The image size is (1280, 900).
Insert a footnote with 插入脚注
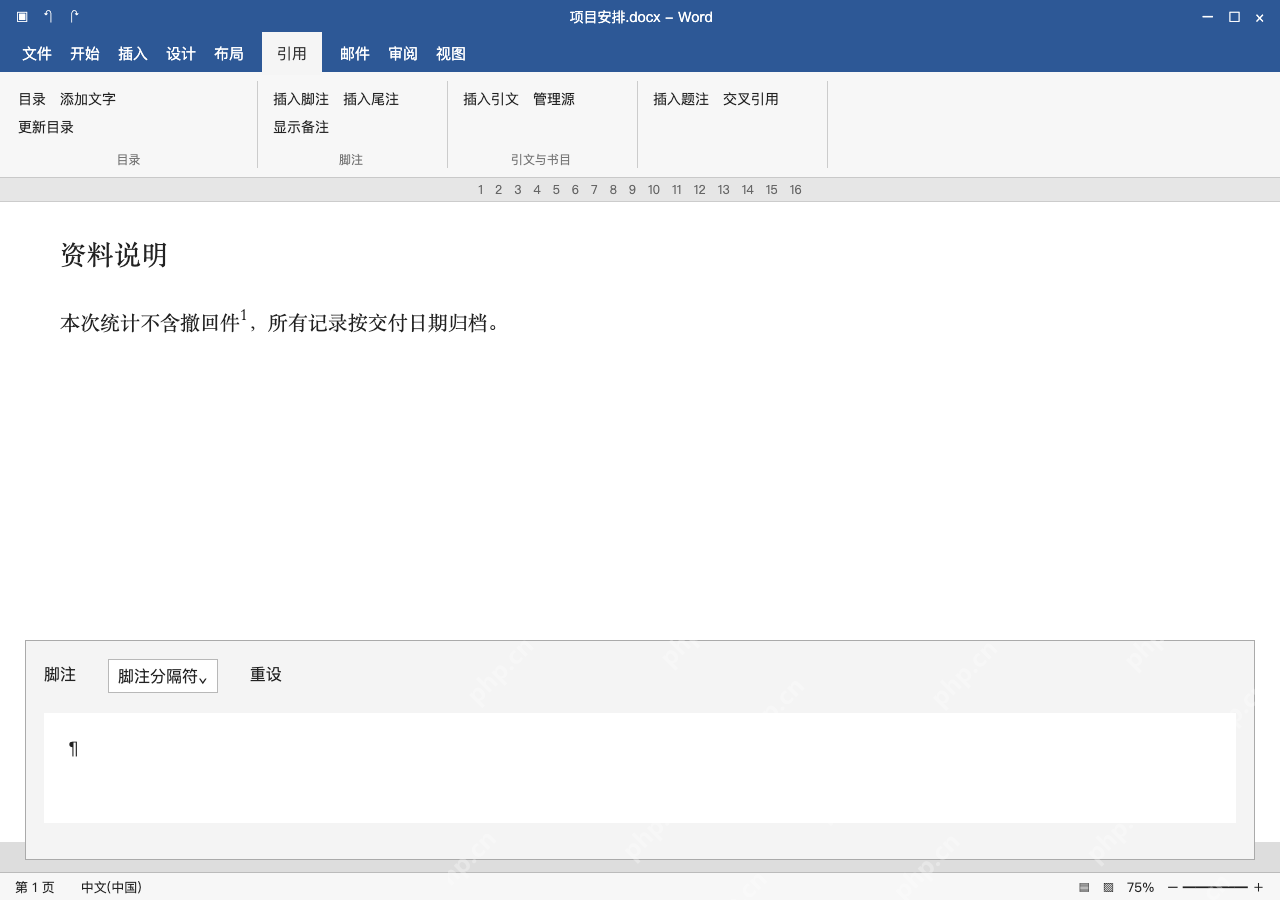click(301, 99)
